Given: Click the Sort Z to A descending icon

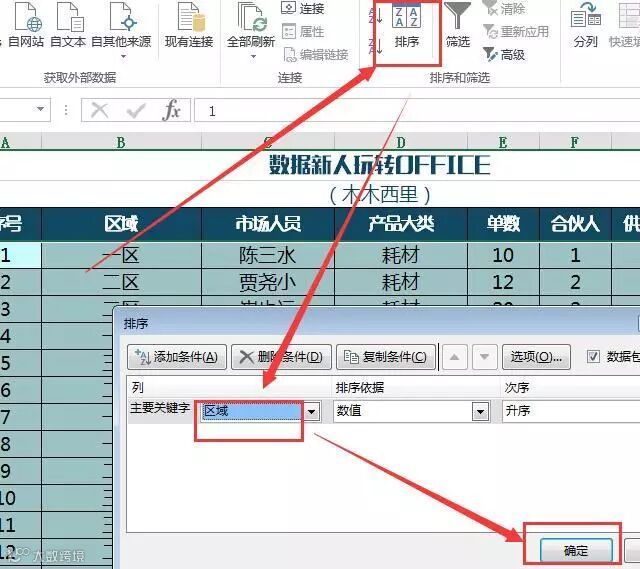Looking at the screenshot, I should (376, 45).
